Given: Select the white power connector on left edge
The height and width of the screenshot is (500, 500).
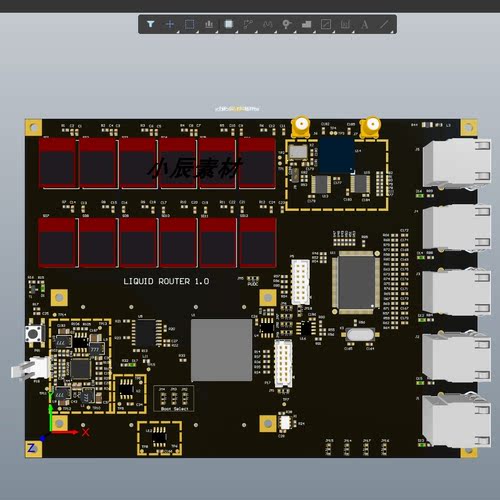Looking at the screenshot, I should [x=30, y=368].
